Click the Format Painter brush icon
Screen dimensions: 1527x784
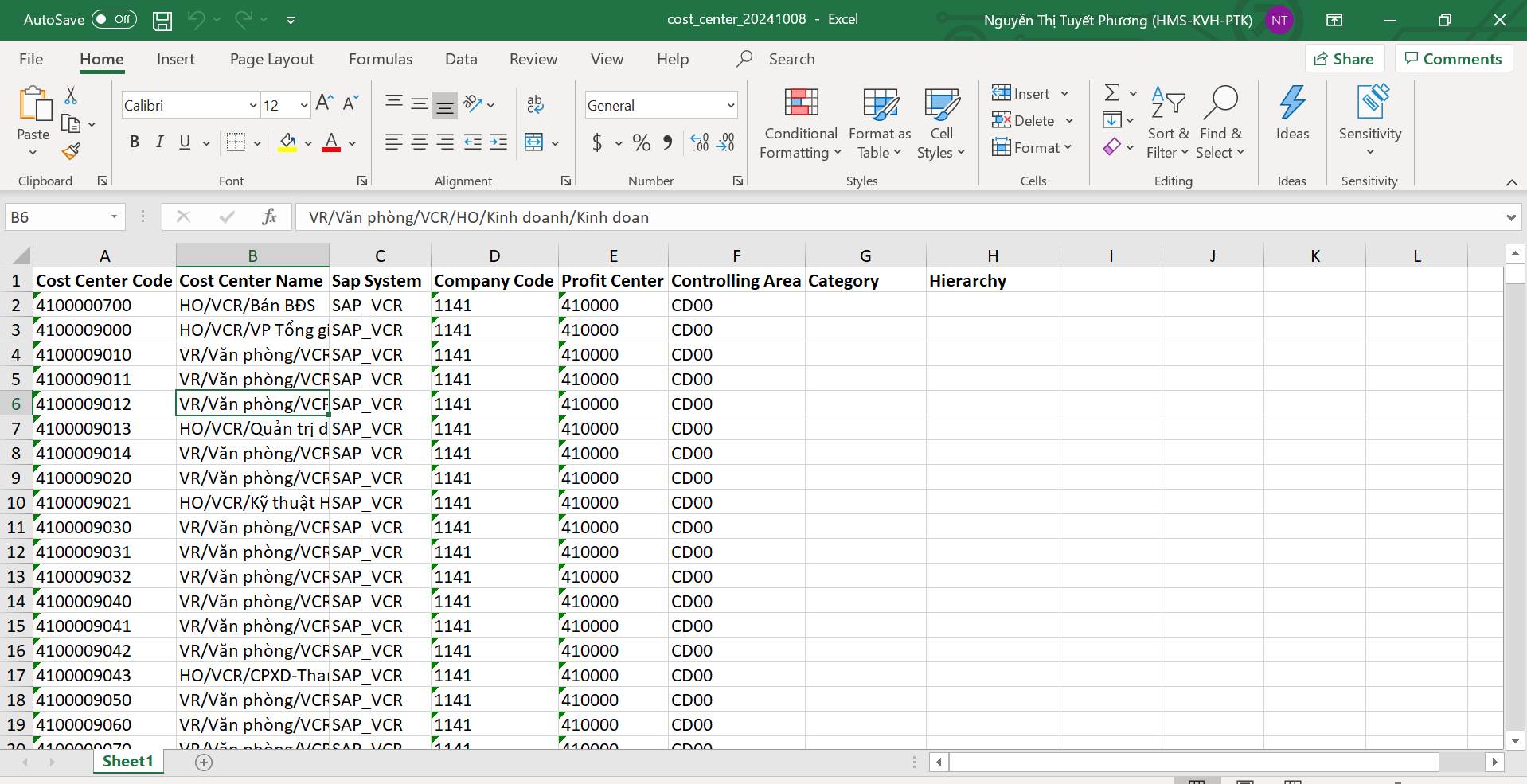tap(71, 151)
